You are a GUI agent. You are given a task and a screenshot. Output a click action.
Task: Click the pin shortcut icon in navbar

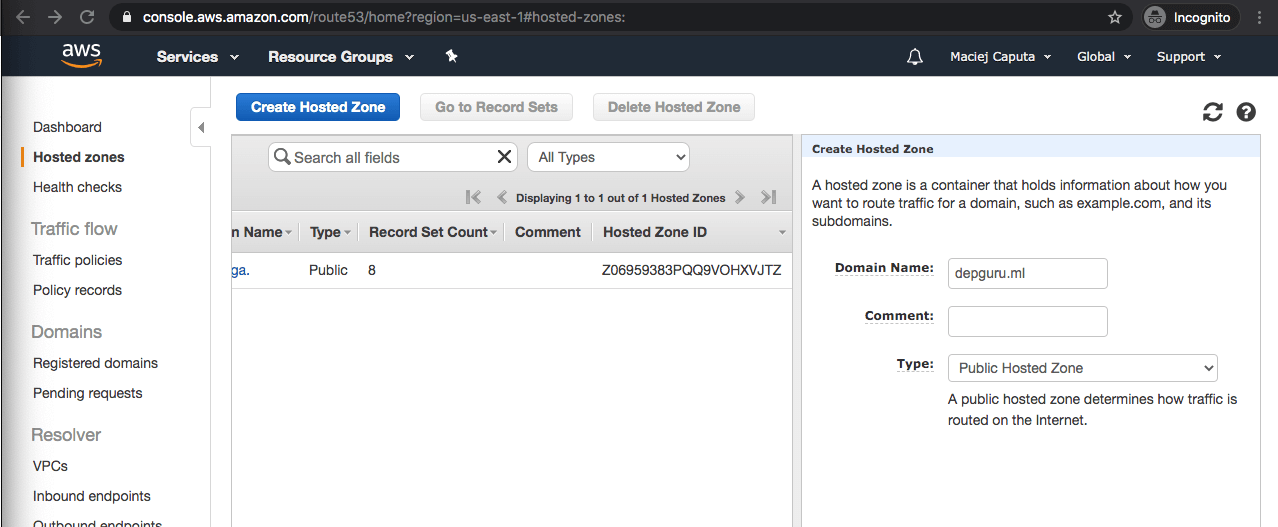451,57
